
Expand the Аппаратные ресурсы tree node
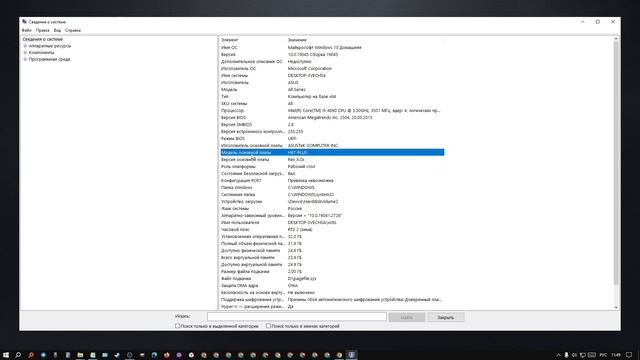(25, 46)
